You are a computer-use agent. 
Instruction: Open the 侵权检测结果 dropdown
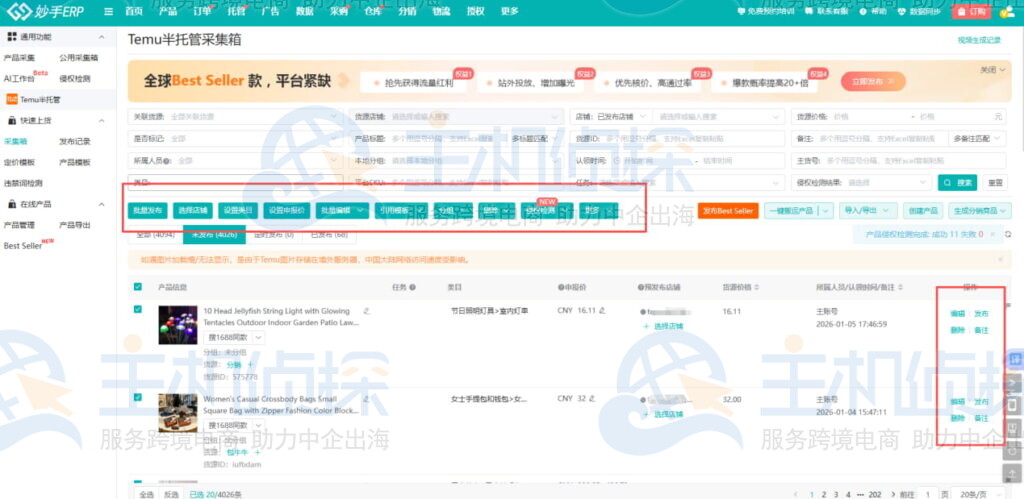click(861, 183)
